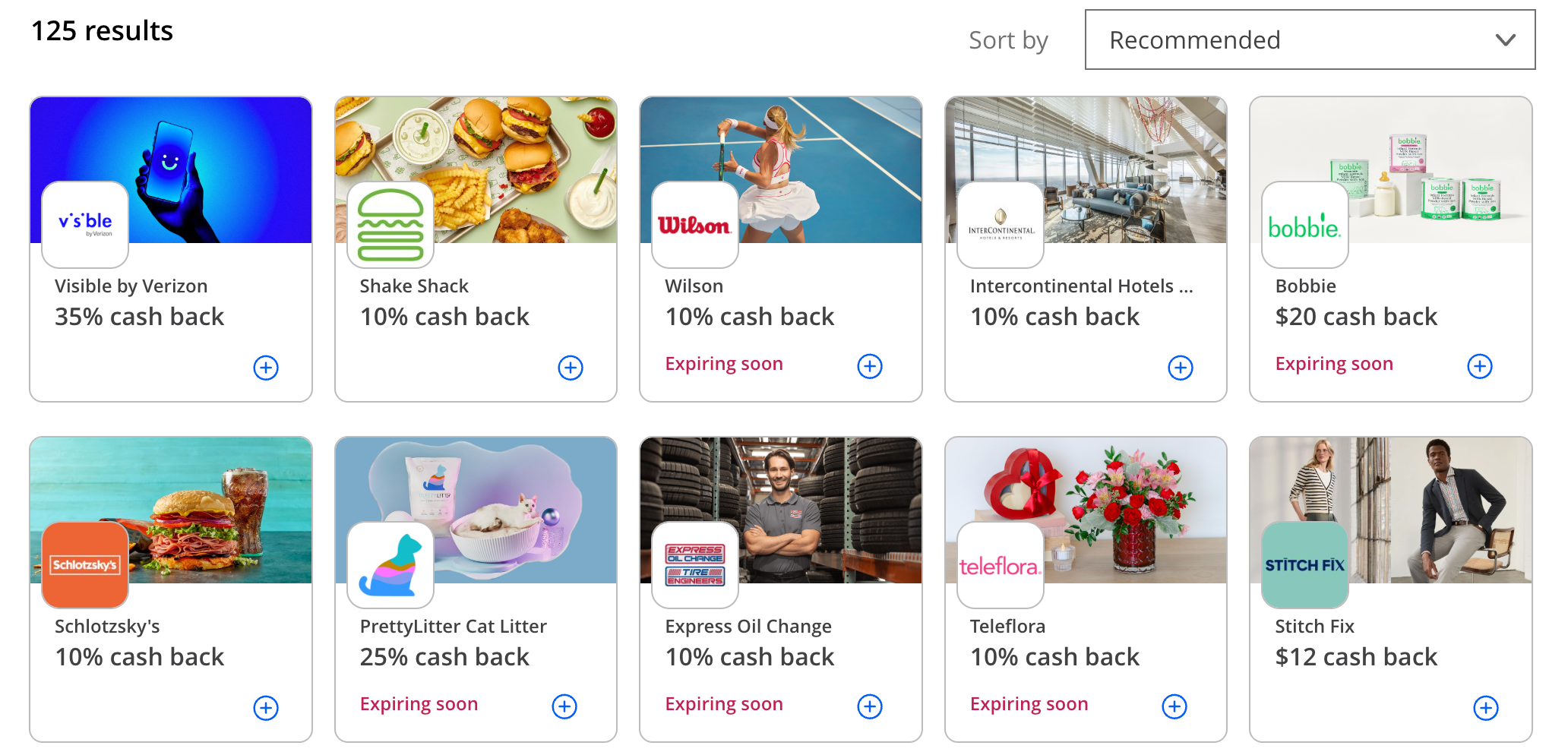Image resolution: width=1568 pixels, height=755 pixels.
Task: Click Expiring soon label on Express Oil Change
Action: click(724, 704)
